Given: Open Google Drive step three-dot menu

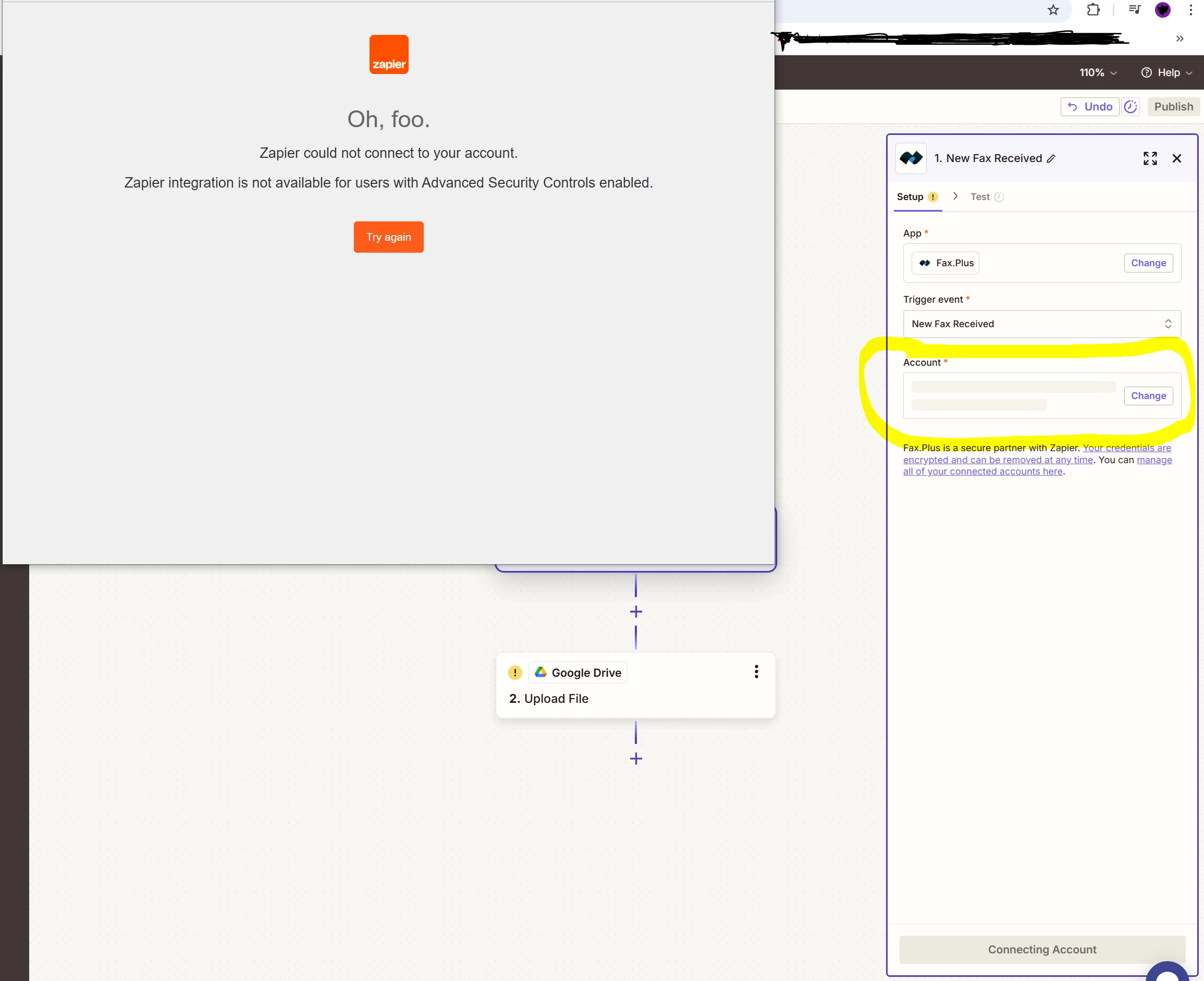Looking at the screenshot, I should (x=756, y=672).
